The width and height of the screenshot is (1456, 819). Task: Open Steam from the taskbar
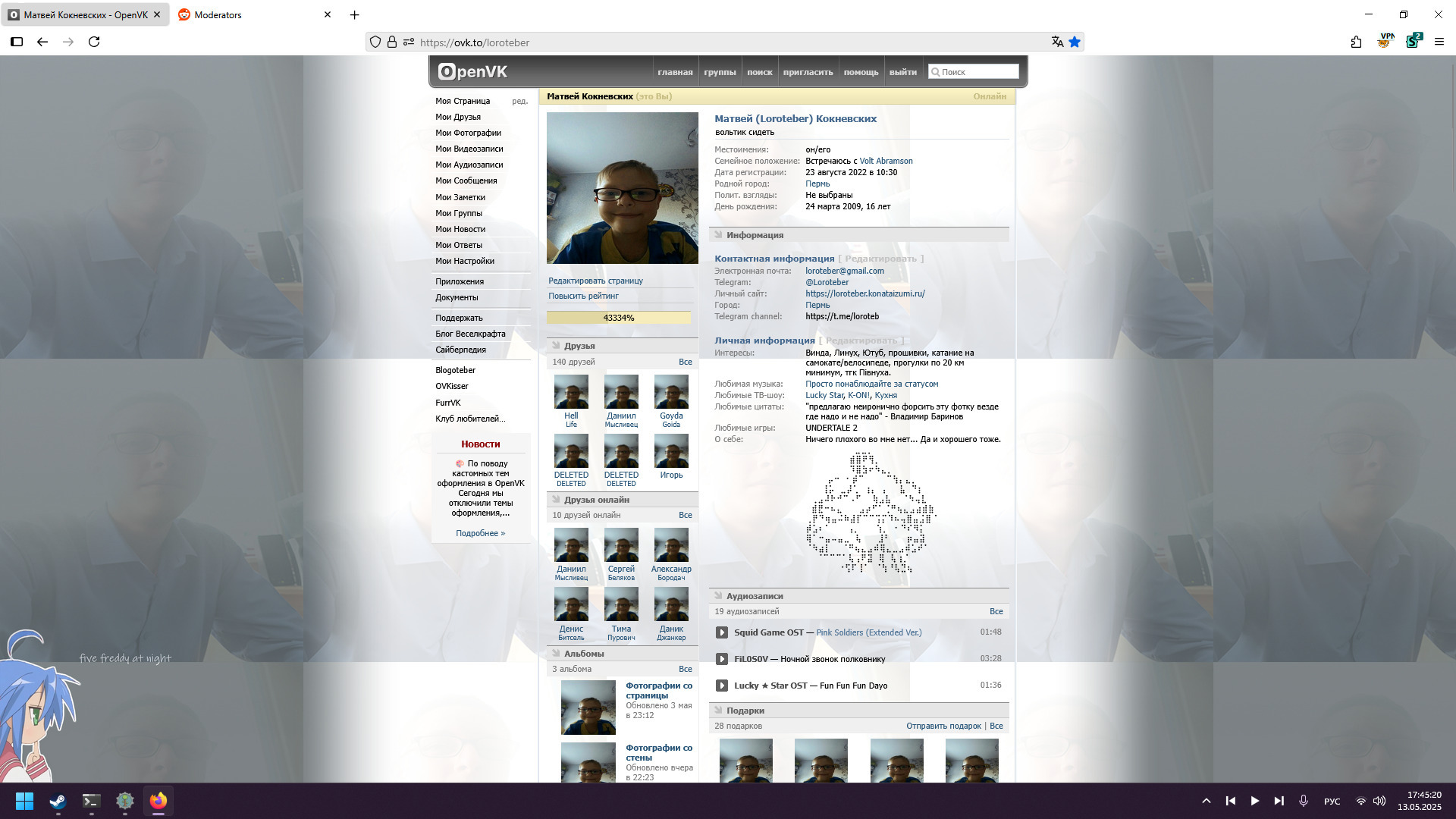click(x=58, y=801)
